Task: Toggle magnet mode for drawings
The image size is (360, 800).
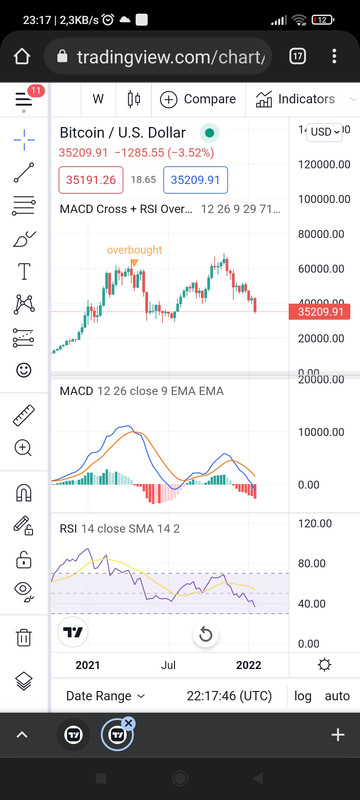Action: (24, 493)
